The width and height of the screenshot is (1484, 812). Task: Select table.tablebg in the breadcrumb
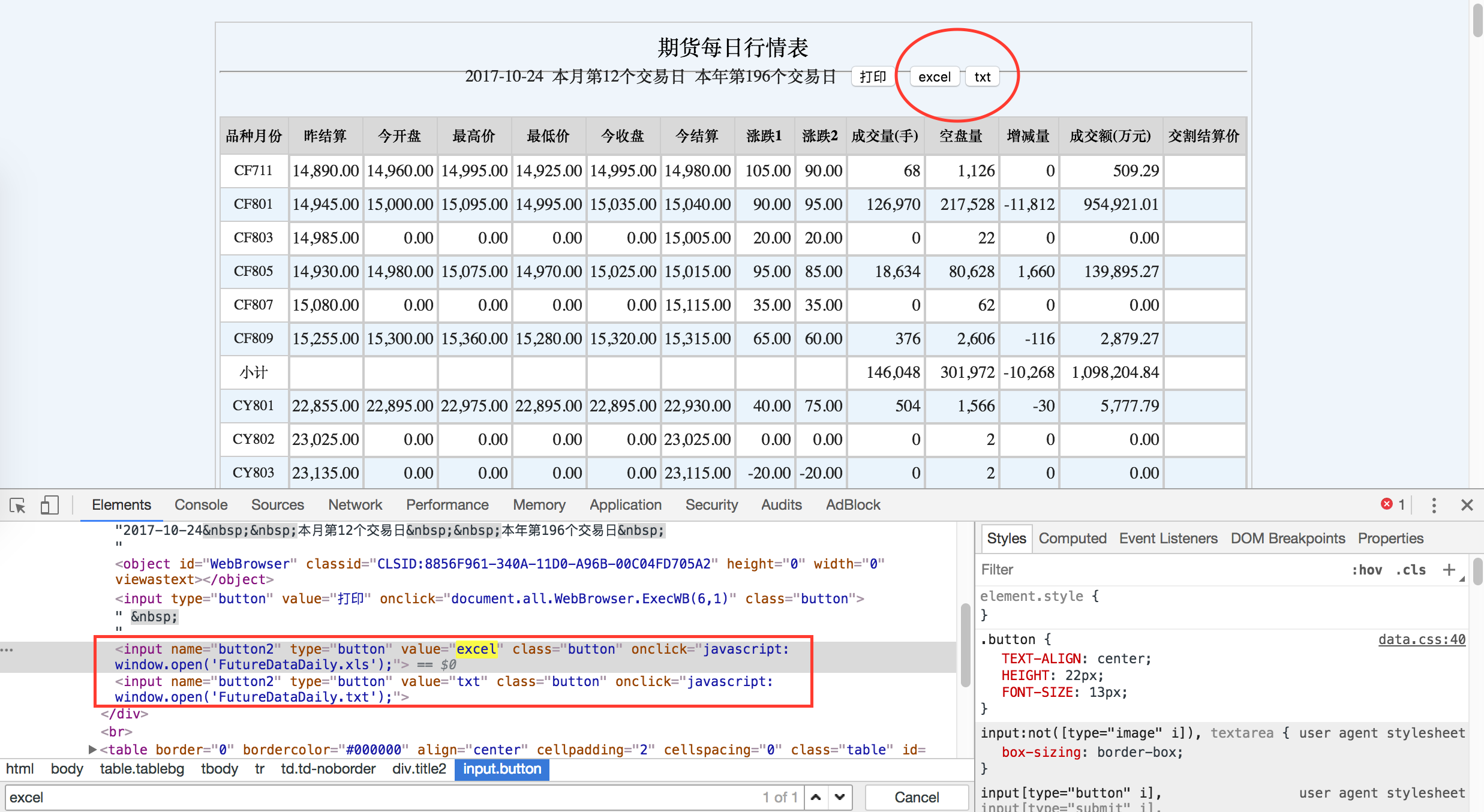pos(142,769)
